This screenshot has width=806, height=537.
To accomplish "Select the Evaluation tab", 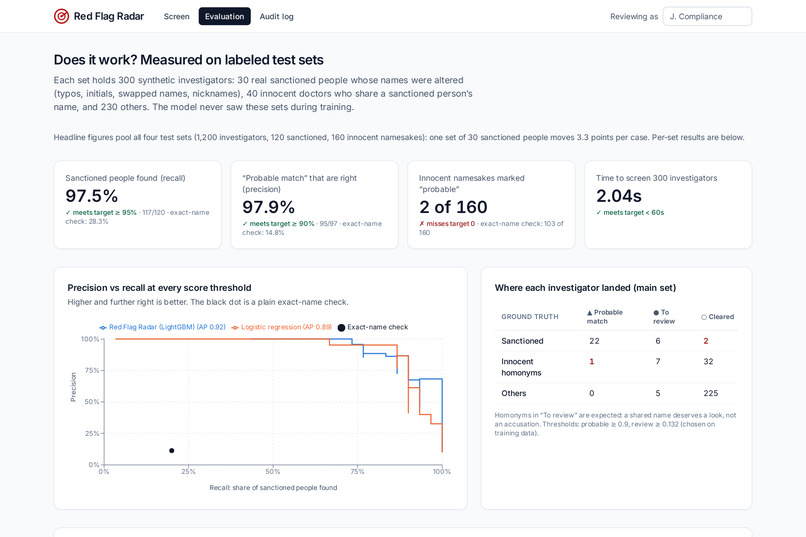I will 225,16.
